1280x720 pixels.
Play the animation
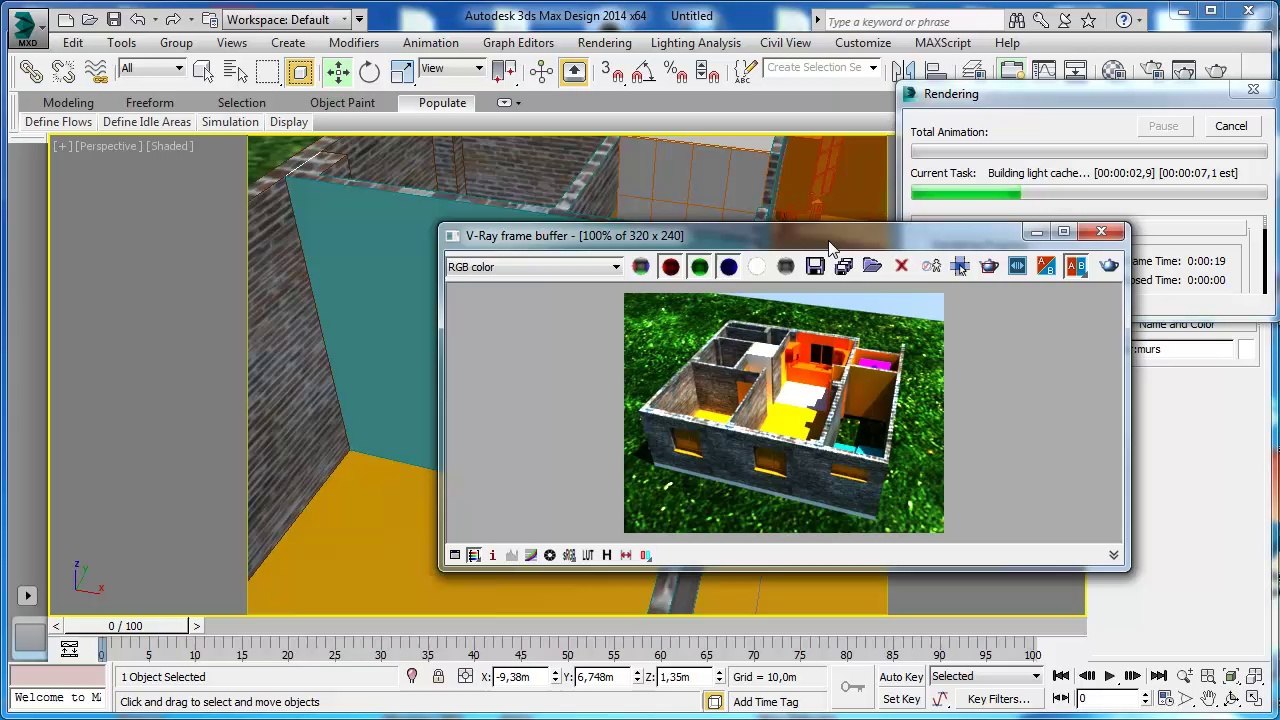pos(1109,677)
